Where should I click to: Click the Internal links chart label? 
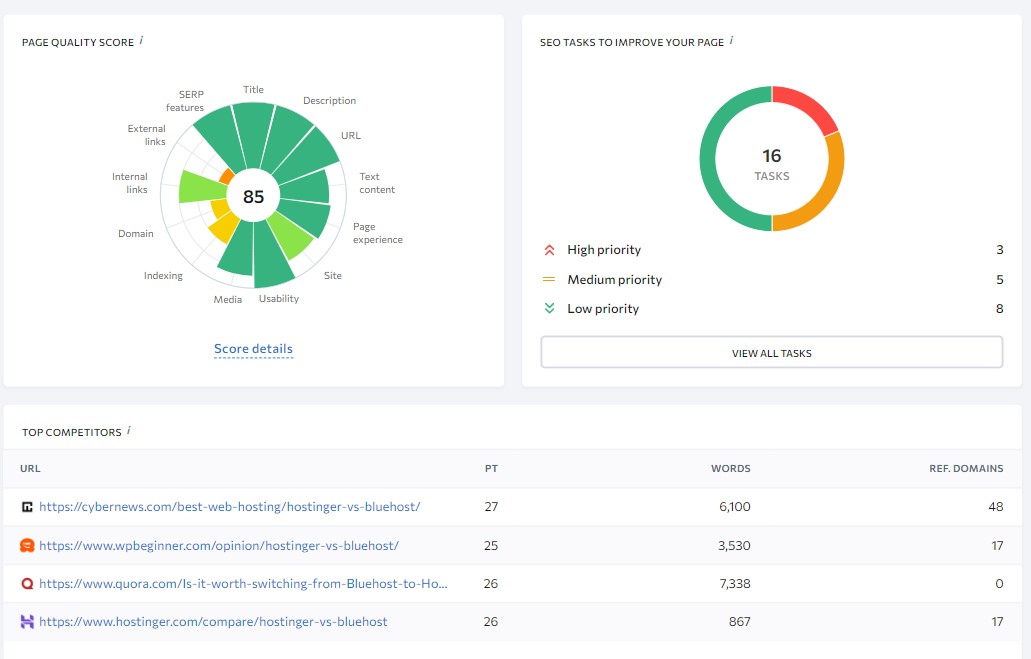(130, 183)
